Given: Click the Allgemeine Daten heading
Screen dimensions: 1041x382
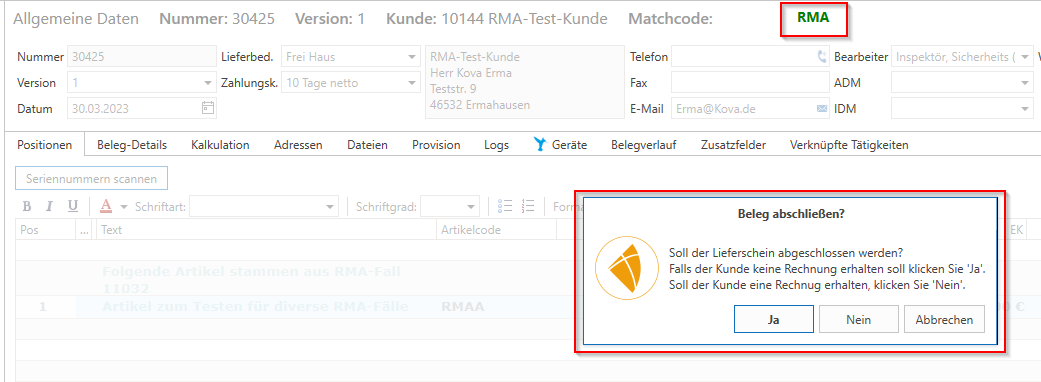Looking at the screenshot, I should click(76, 19).
